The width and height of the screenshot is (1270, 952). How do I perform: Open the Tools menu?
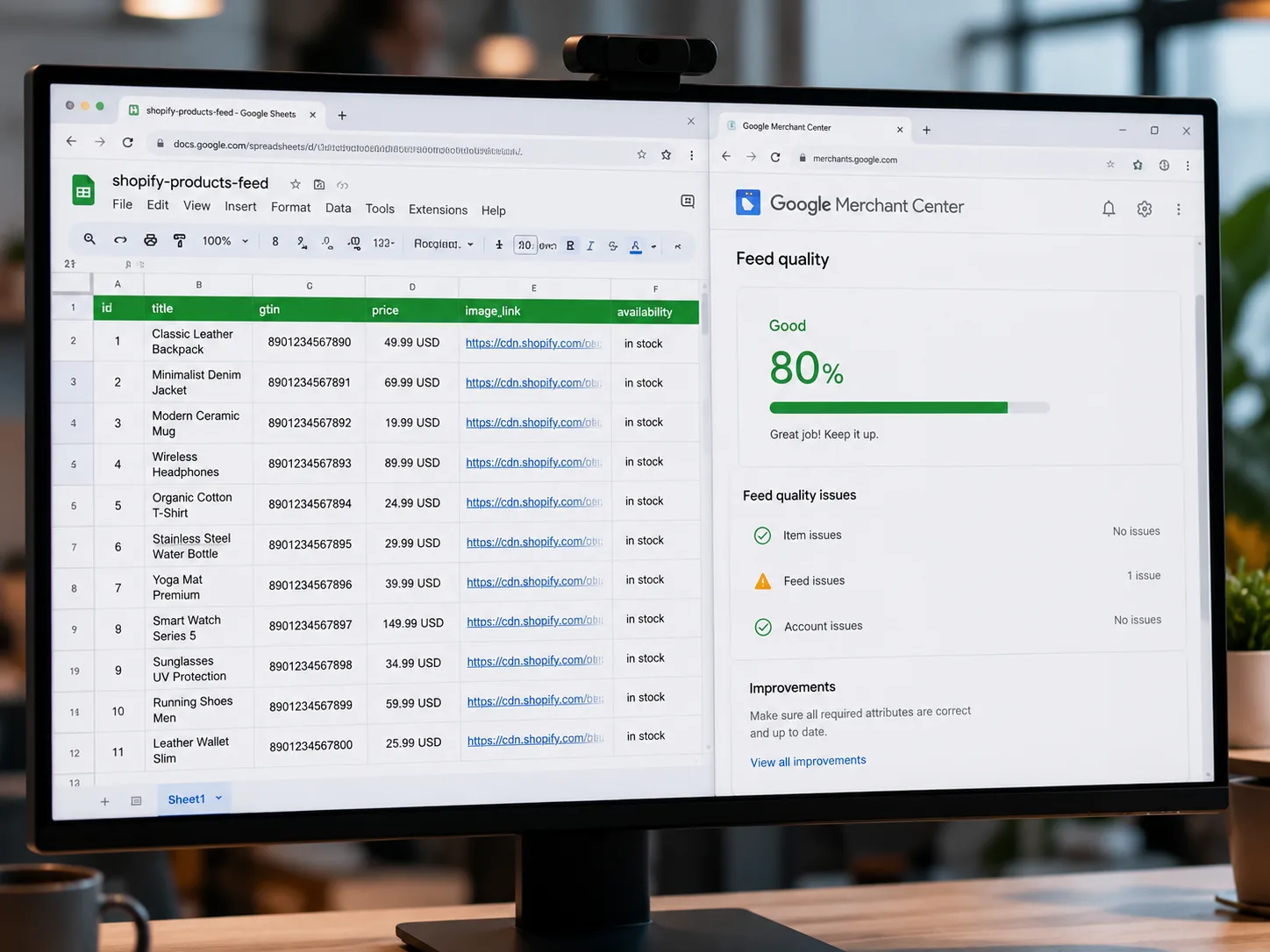pos(380,210)
